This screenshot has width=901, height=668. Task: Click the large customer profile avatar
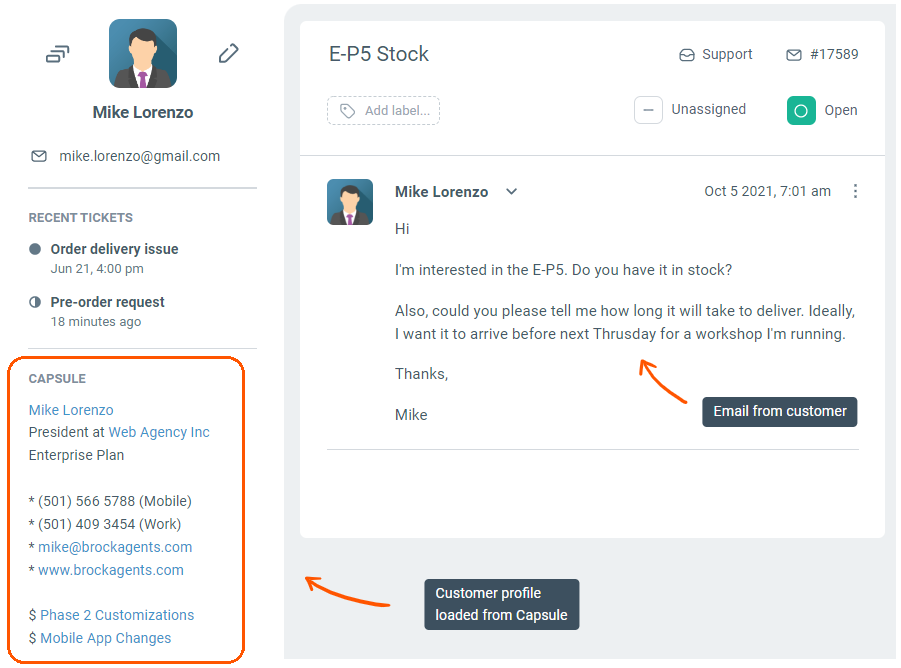coord(143,54)
